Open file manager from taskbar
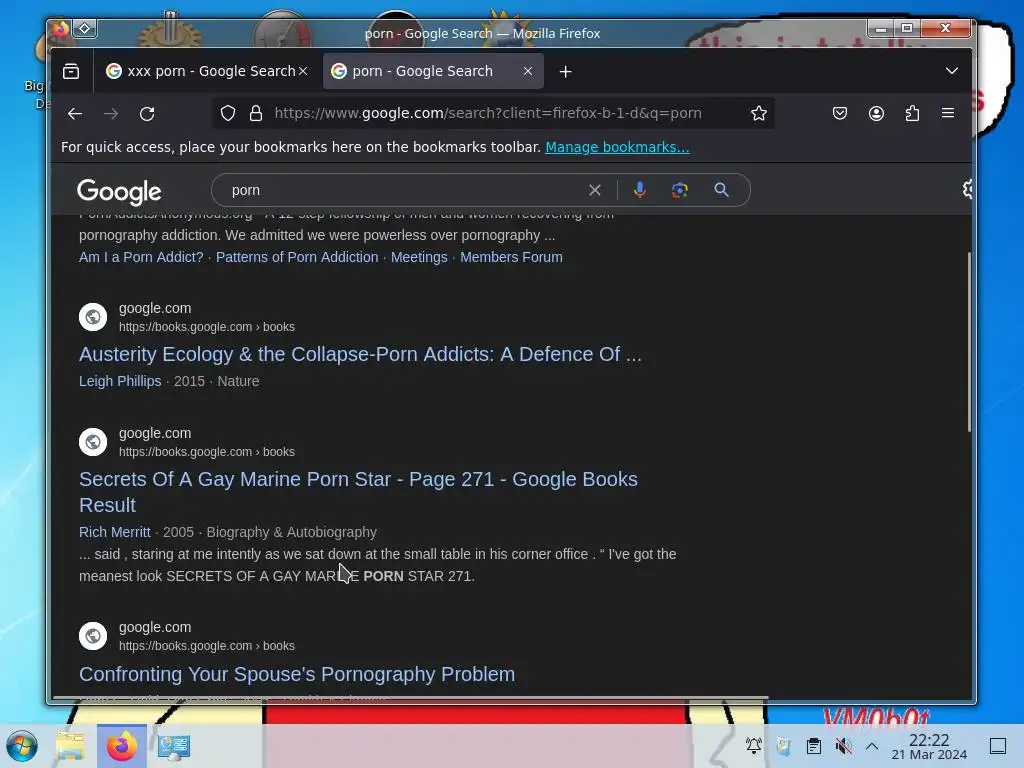Screen dimensions: 1024x768 point(70,746)
